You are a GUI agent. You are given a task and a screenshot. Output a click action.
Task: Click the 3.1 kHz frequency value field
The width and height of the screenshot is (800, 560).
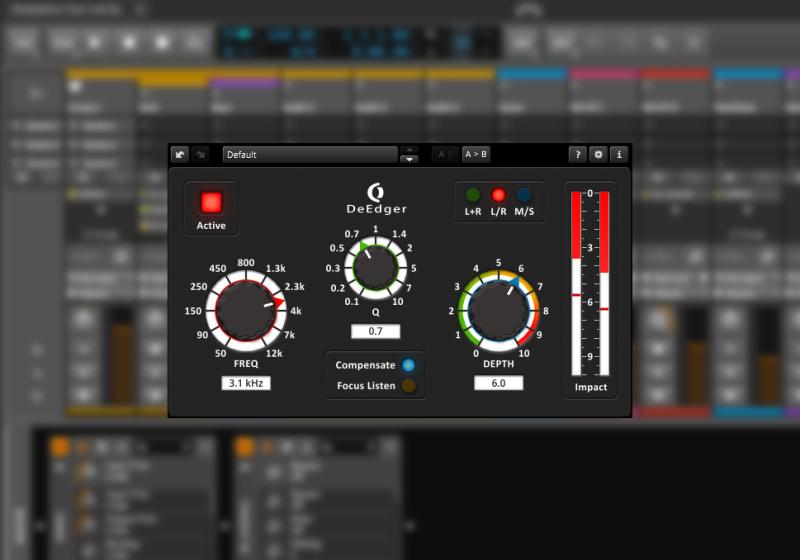point(246,383)
